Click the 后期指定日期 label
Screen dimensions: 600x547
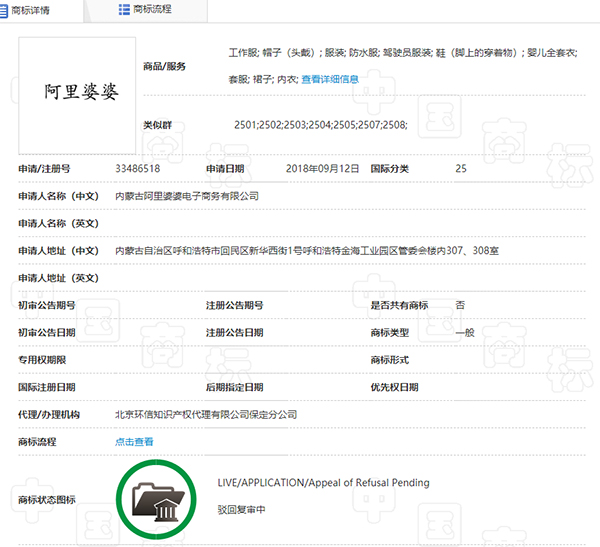(x=235, y=387)
